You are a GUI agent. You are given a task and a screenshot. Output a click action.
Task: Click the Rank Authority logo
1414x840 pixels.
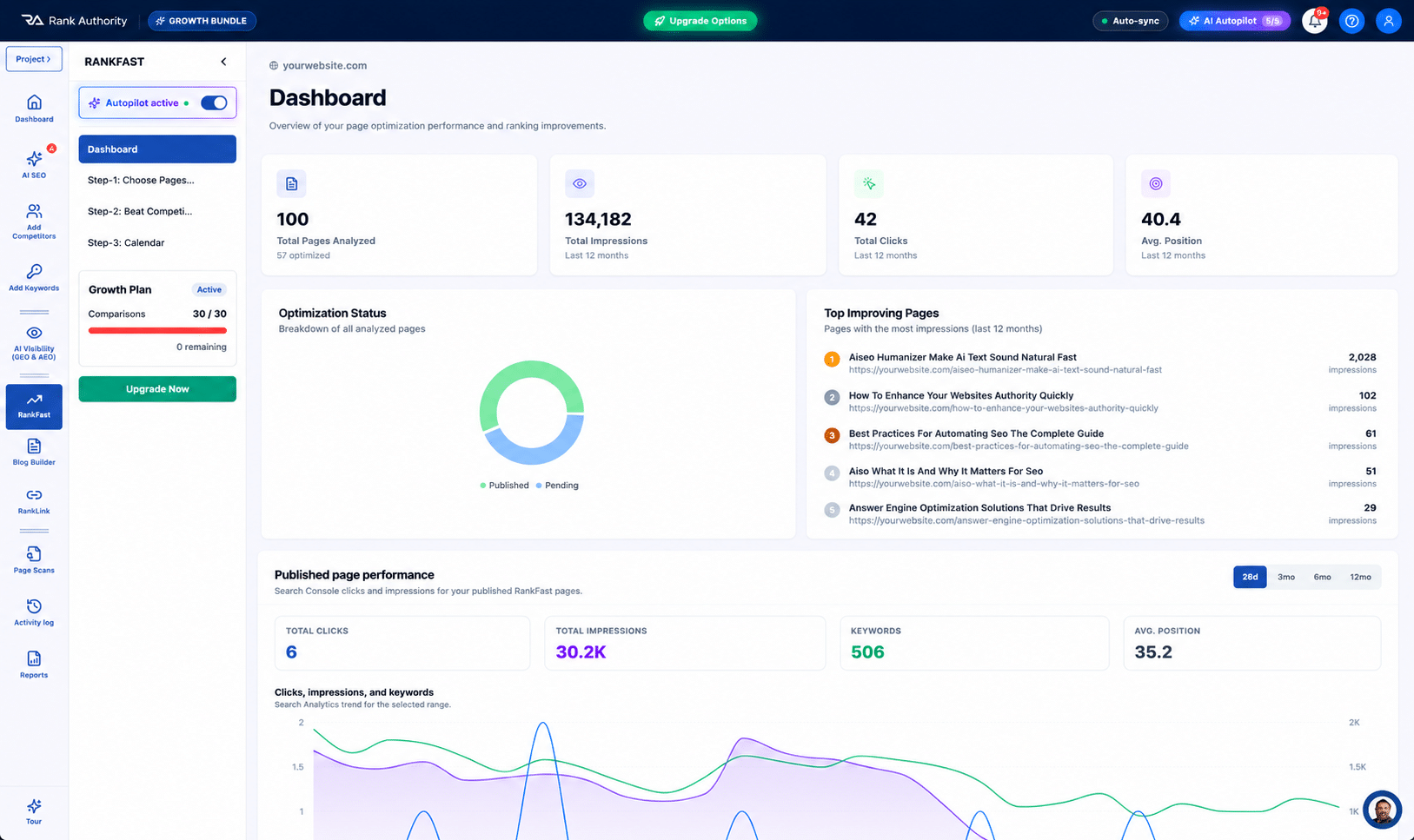coord(74,21)
